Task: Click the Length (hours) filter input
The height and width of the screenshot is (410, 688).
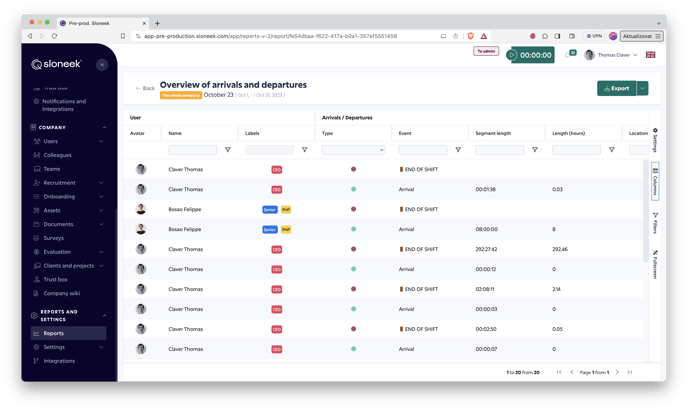Action: click(x=577, y=150)
